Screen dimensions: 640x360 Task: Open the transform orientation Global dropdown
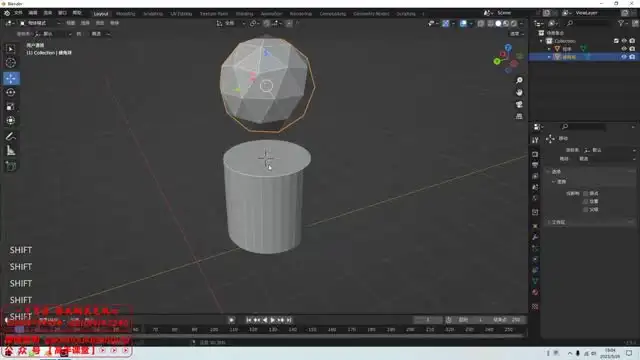(x=230, y=23)
